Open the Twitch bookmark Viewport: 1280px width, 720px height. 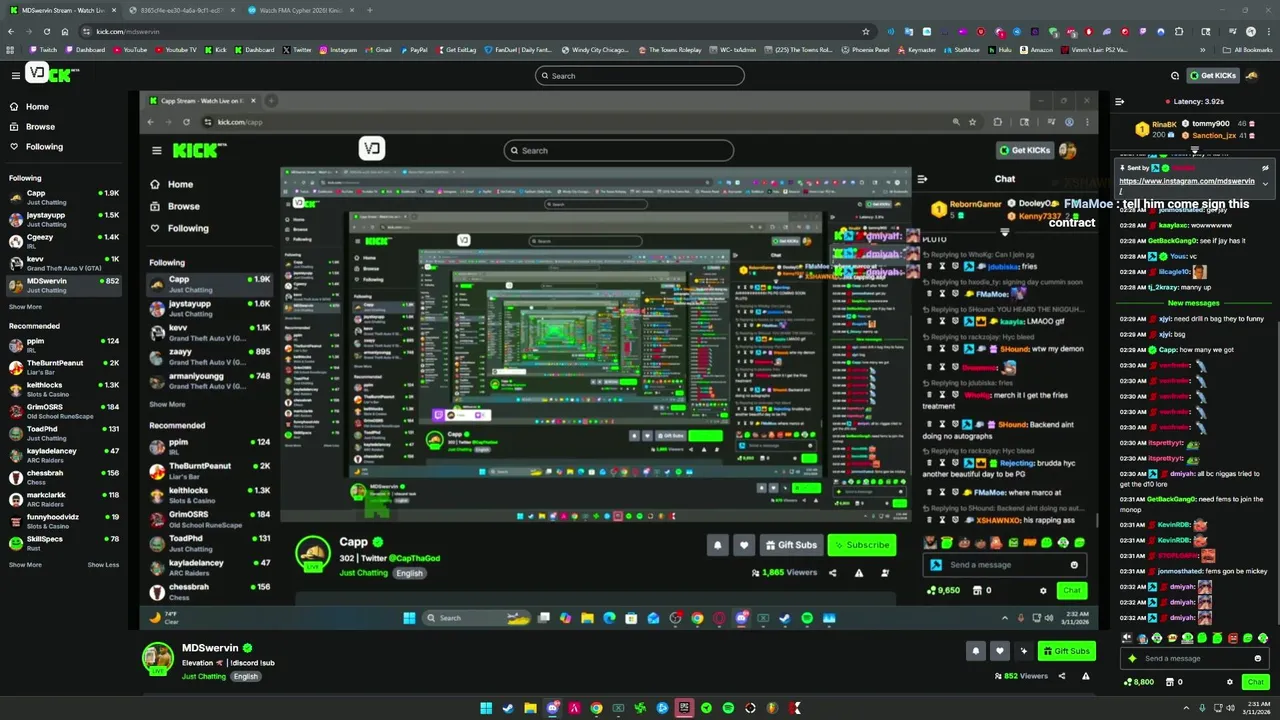point(42,50)
